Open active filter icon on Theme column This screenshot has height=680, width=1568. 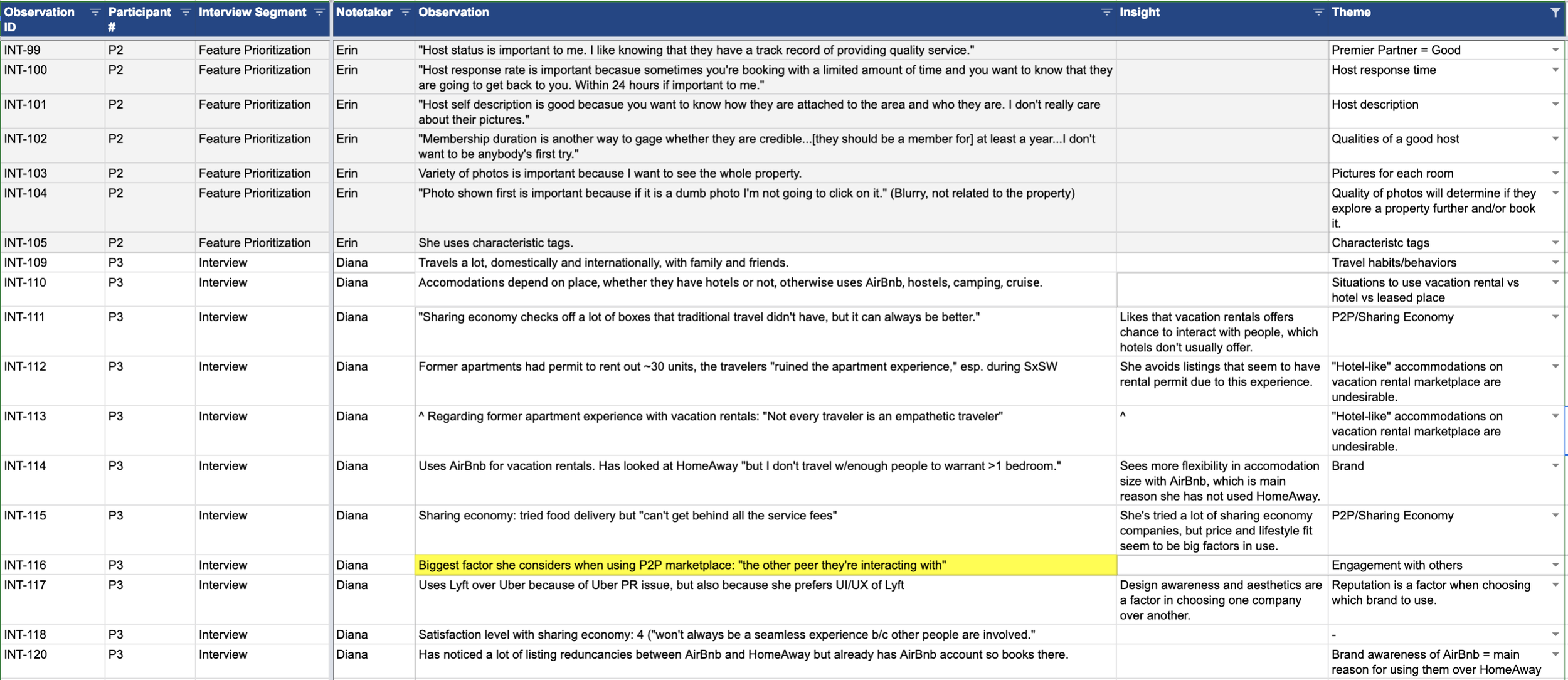pos(1555,13)
